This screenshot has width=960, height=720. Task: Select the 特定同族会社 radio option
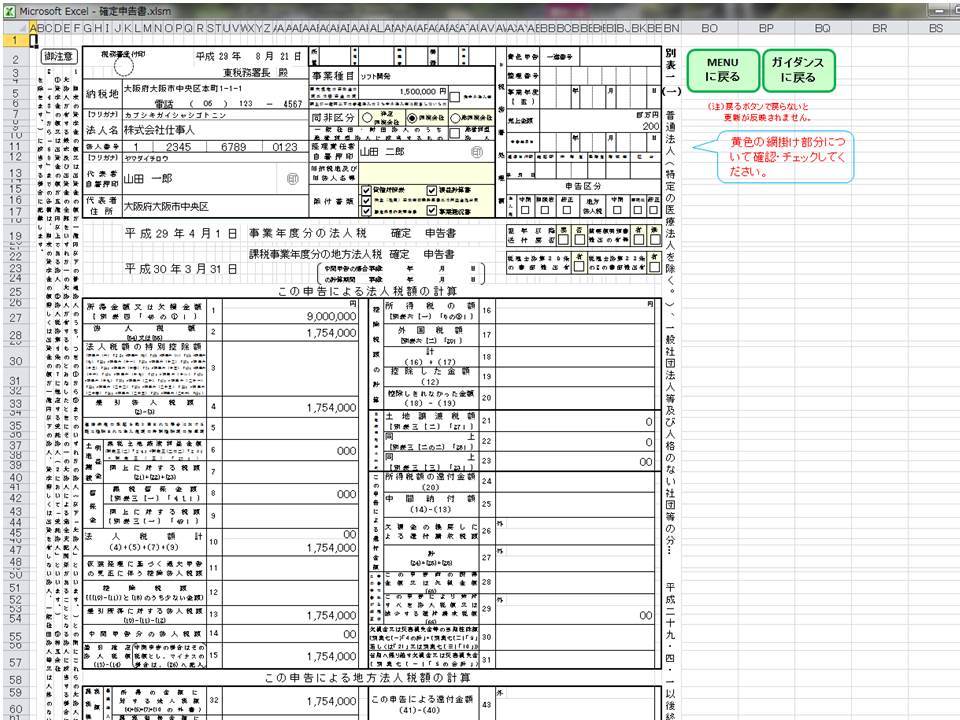pos(369,116)
